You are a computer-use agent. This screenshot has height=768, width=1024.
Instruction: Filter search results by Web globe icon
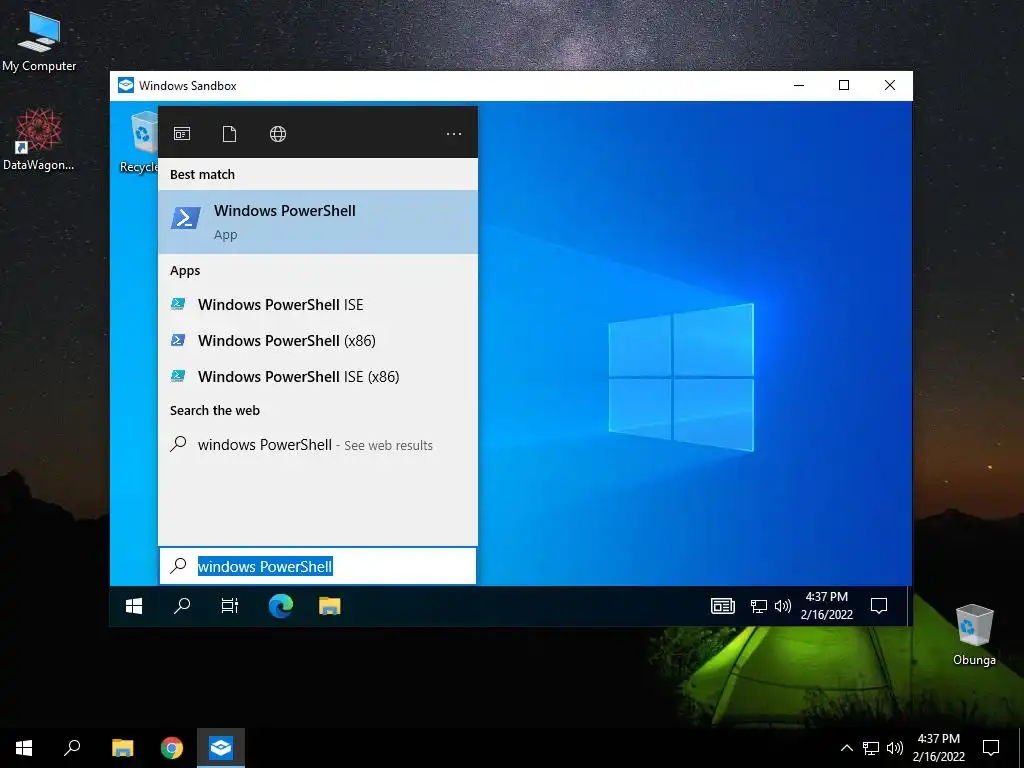[278, 134]
